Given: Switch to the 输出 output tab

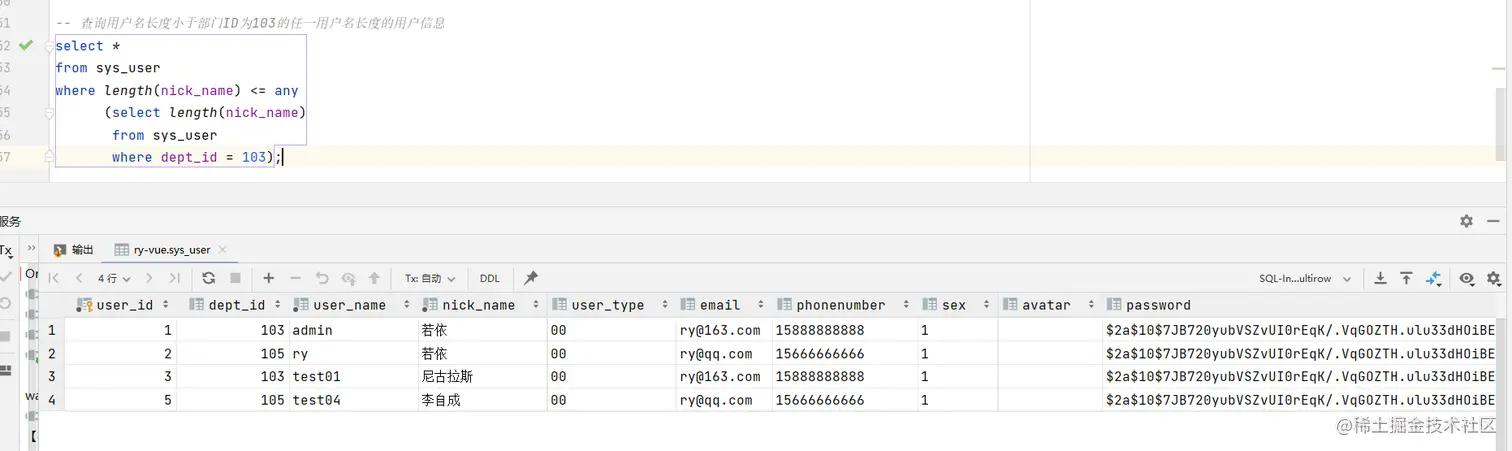Looking at the screenshot, I should (74, 250).
